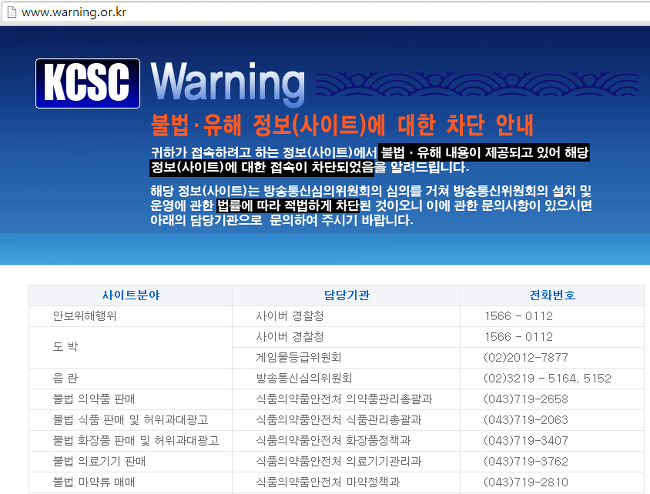650x494 pixels.
Task: Click the KCSC logo
Action: (x=87, y=83)
